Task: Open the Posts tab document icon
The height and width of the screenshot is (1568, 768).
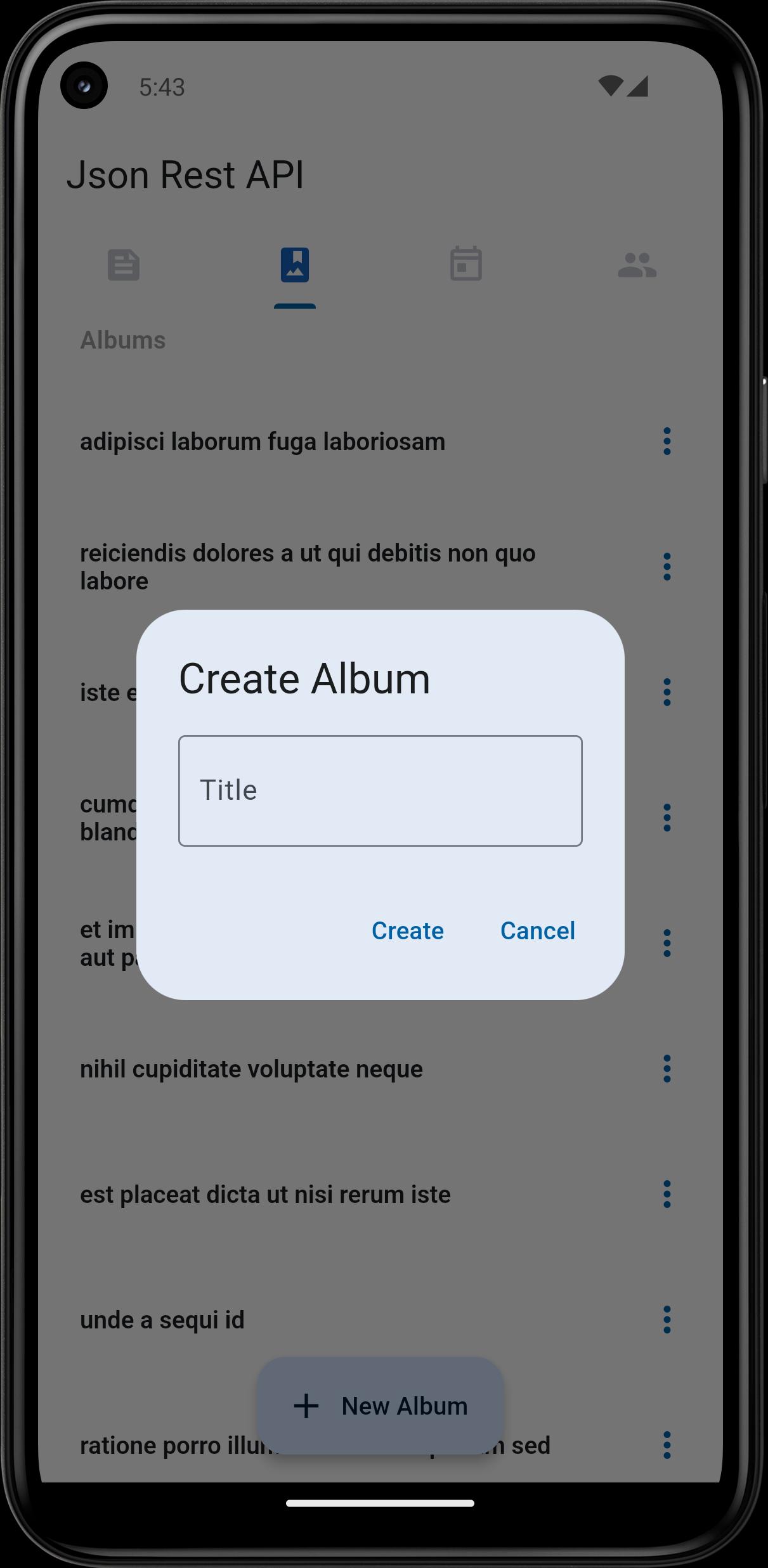Action: (x=124, y=265)
